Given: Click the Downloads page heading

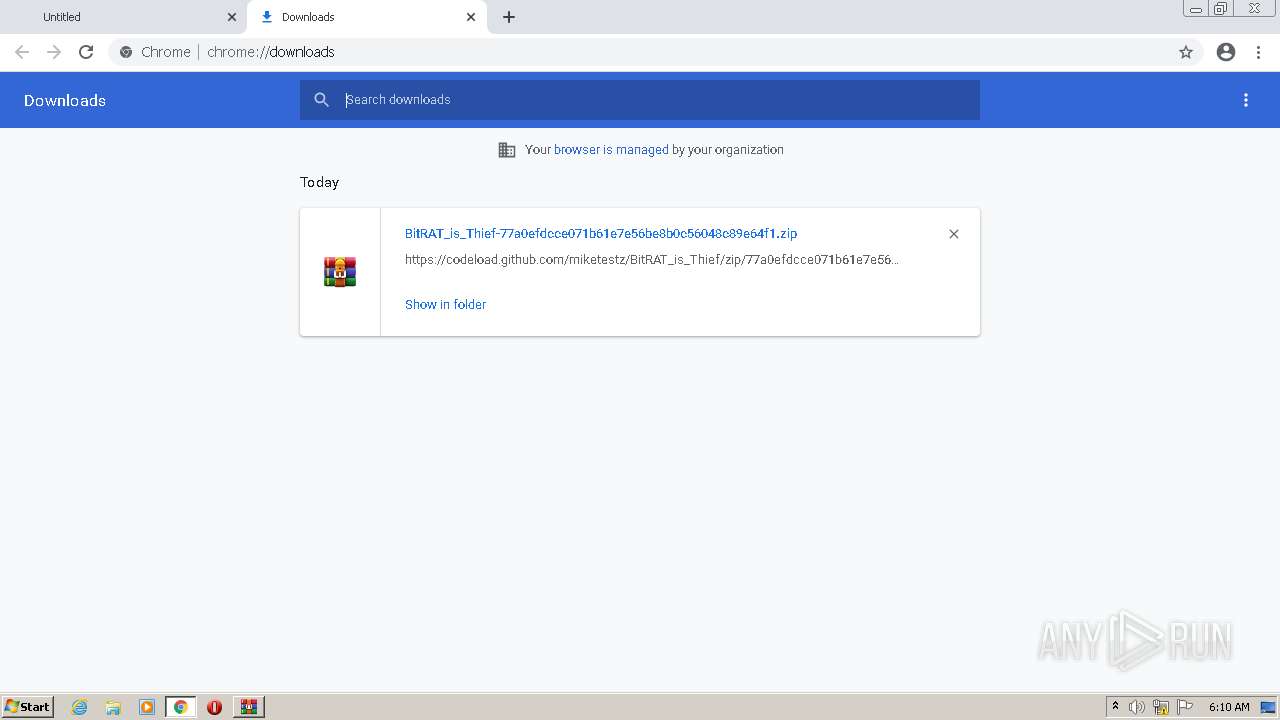Looking at the screenshot, I should click(65, 100).
